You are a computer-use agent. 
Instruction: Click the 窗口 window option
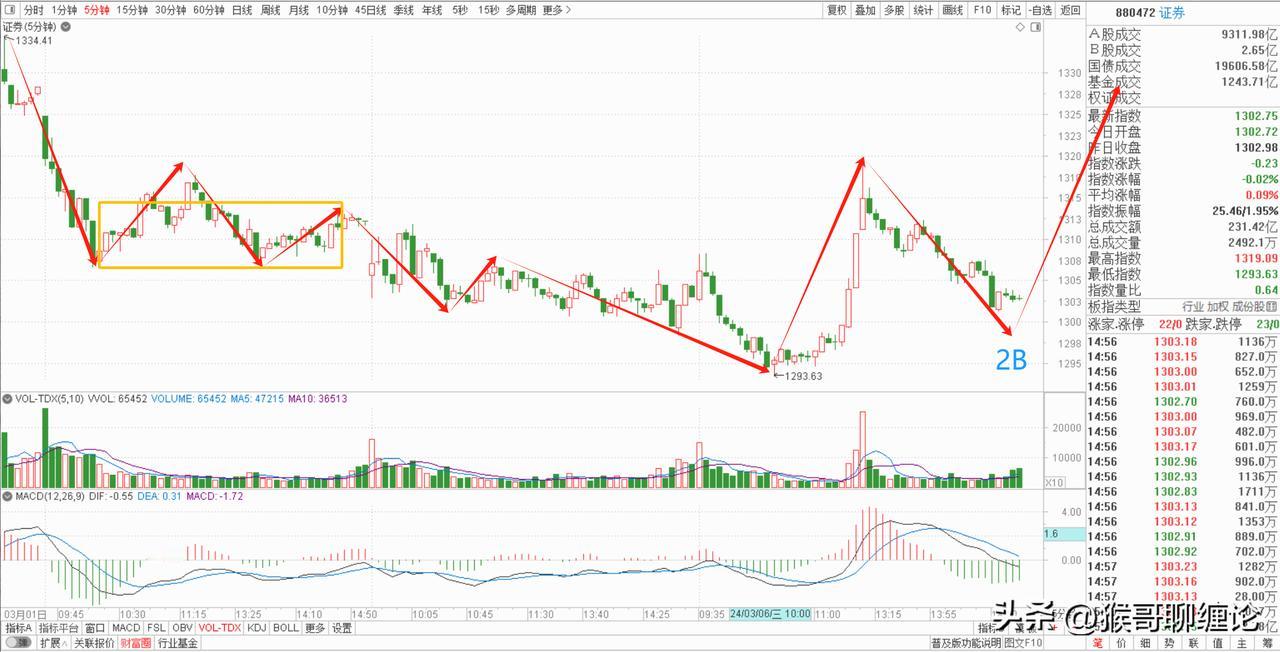click(95, 628)
